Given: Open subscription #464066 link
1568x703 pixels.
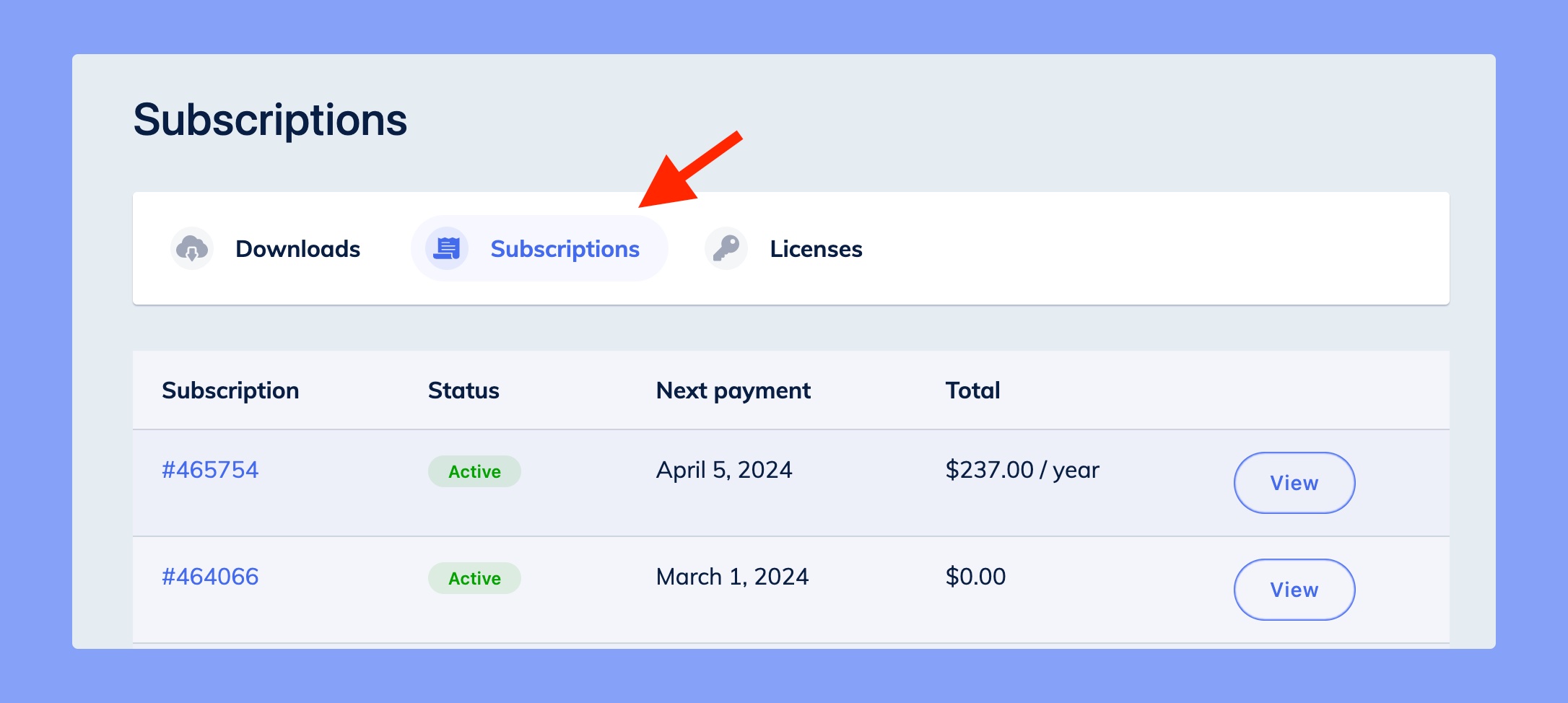Looking at the screenshot, I should click(x=210, y=577).
